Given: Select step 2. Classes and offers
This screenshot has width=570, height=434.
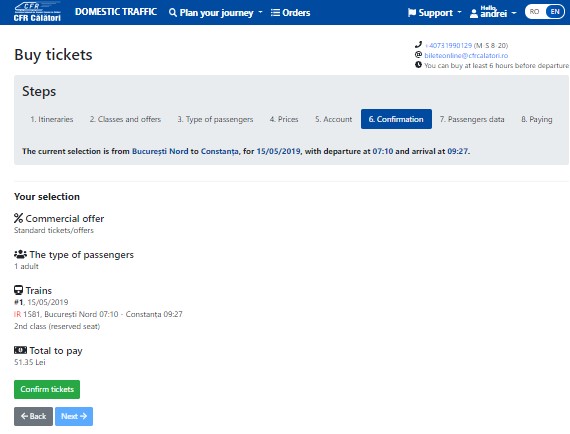Looking at the screenshot, I should coord(125,119).
